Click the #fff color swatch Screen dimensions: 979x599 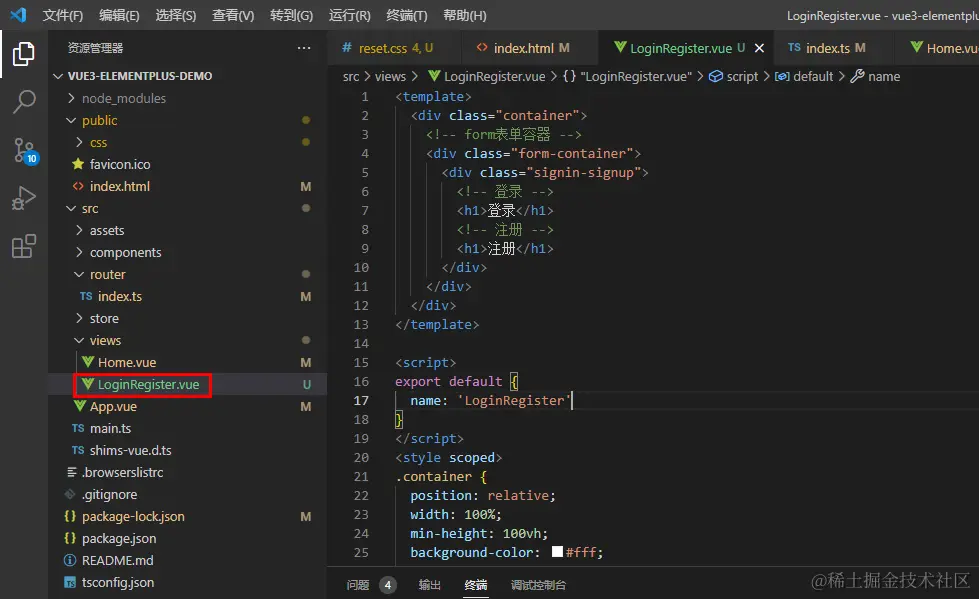coord(558,552)
